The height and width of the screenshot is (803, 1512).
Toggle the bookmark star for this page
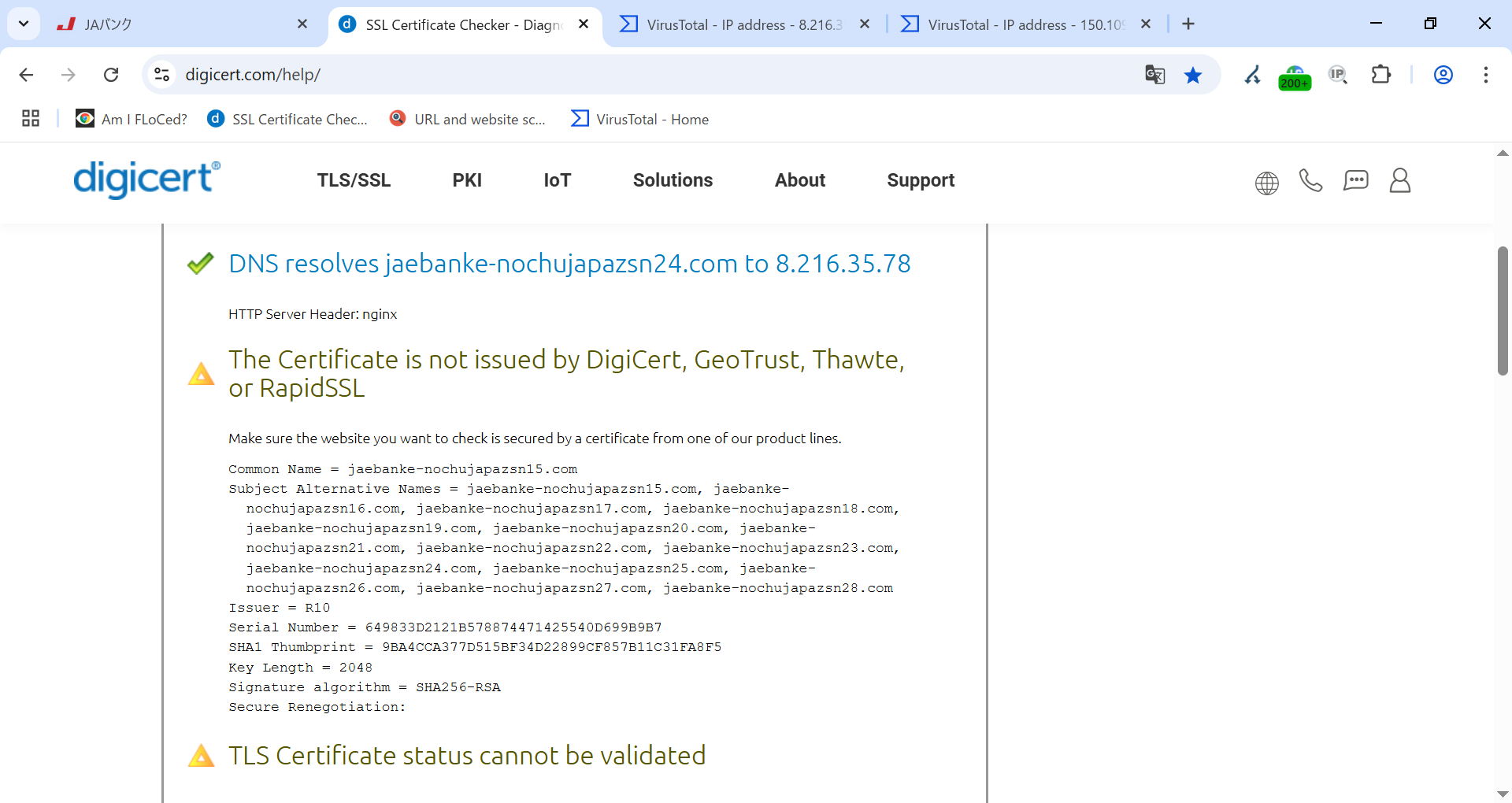pyautogui.click(x=1193, y=75)
